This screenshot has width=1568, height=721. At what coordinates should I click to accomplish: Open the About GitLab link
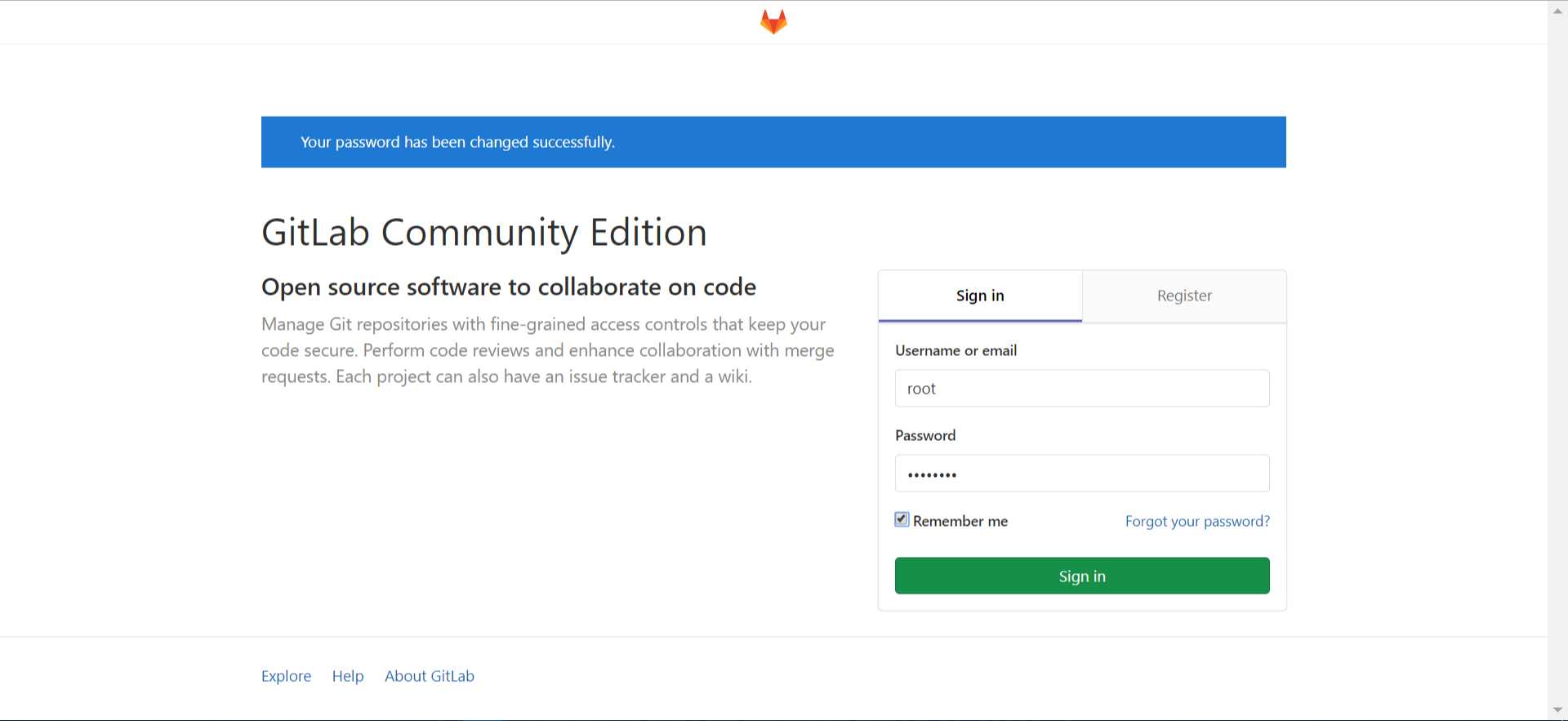pyautogui.click(x=430, y=676)
